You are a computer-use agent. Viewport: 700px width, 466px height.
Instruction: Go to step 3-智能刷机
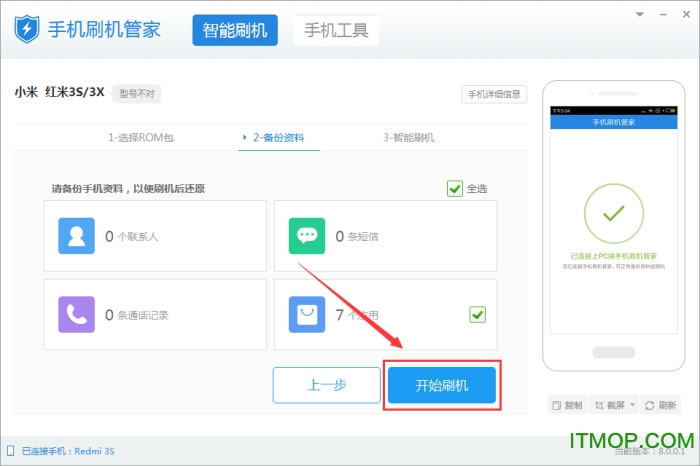[x=408, y=137]
